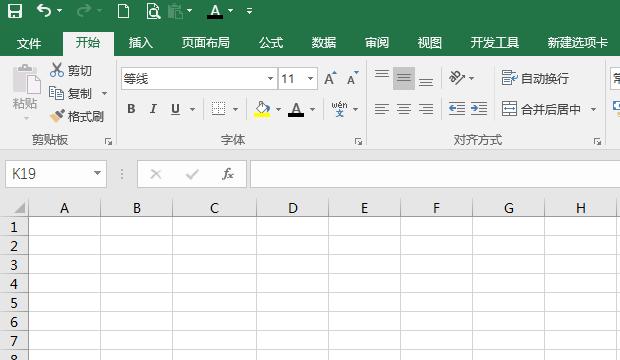Increase font size with the large A icon
Viewport: 620px width, 360px height.
click(x=330, y=78)
